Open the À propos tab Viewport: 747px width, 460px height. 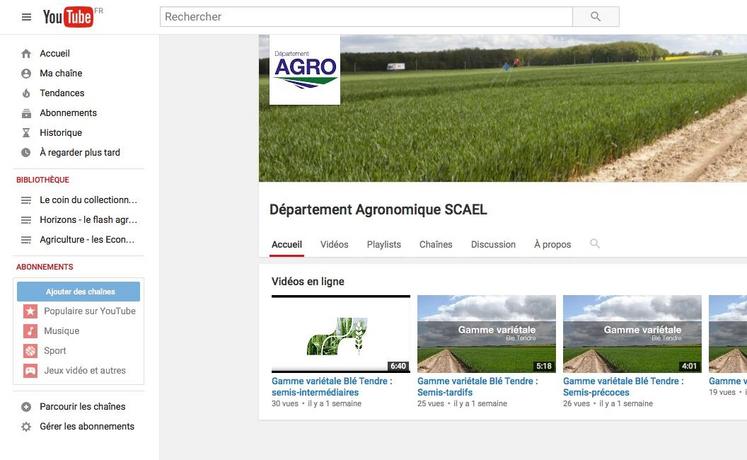coord(553,245)
